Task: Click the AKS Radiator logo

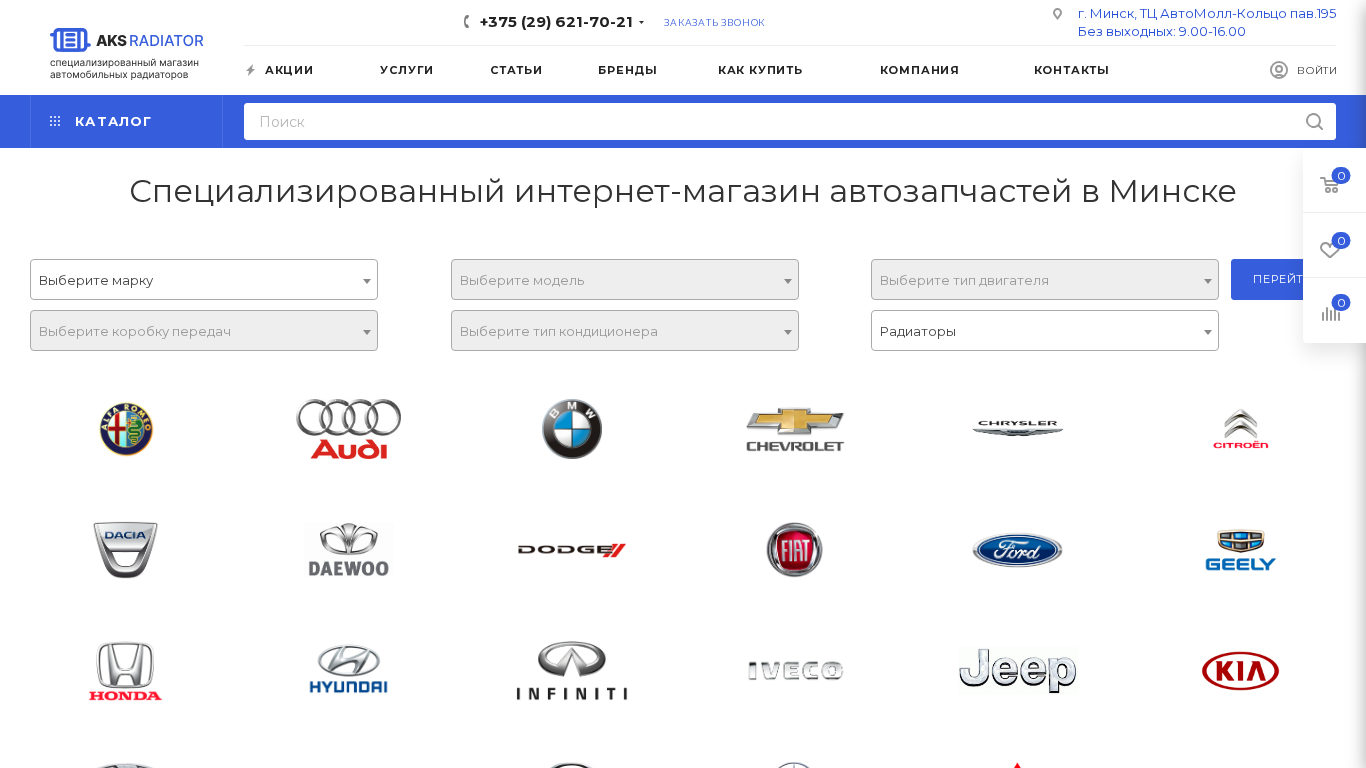Action: click(126, 53)
